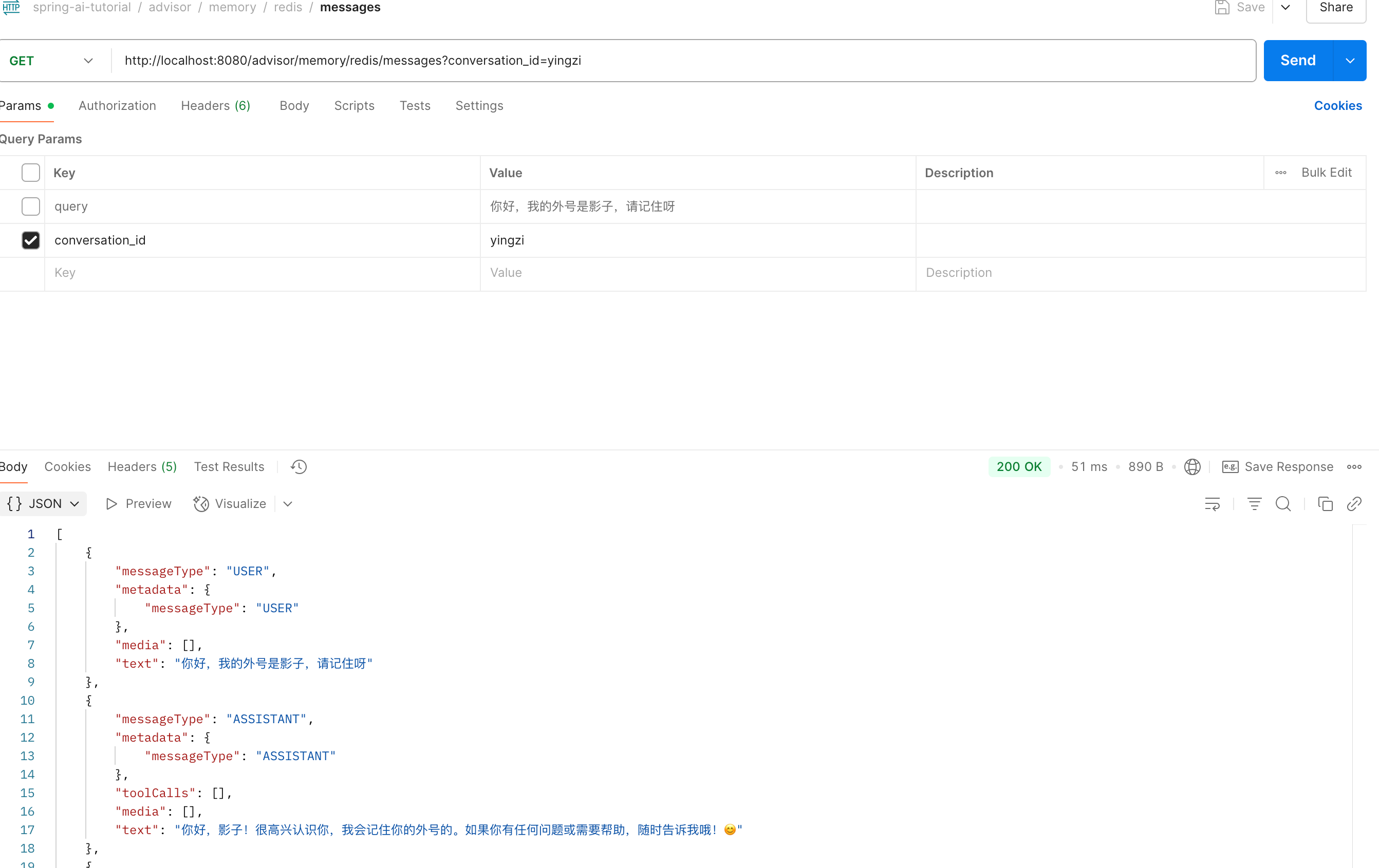Screen dimensions: 1379x868
Task: Expand the Save options chevron
Action: (x=1285, y=7)
